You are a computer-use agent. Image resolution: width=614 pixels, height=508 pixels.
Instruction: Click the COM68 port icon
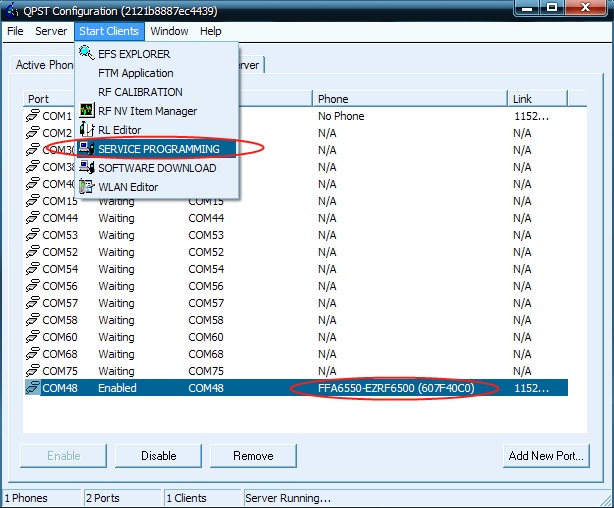pyautogui.click(x=33, y=354)
